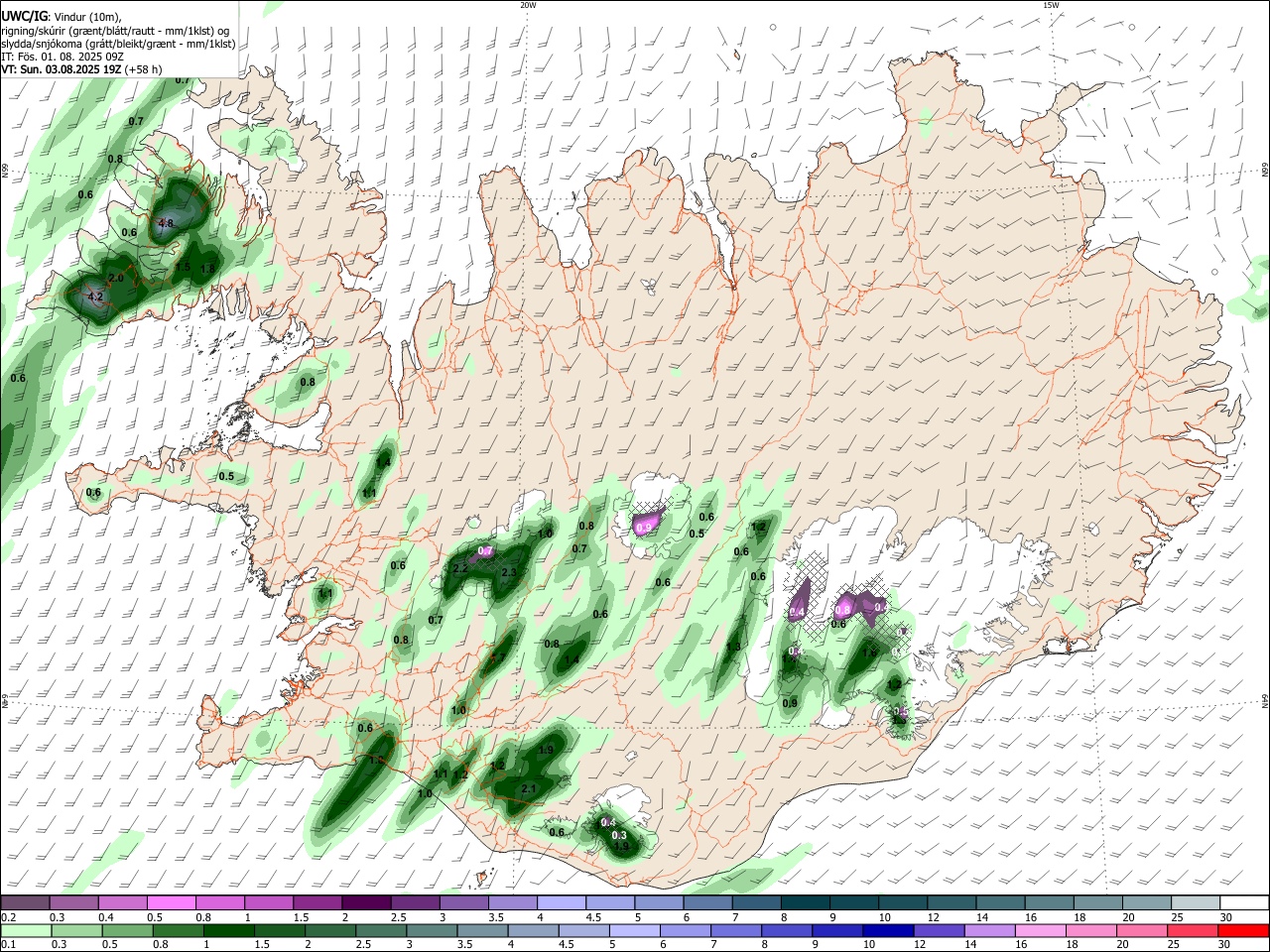This screenshot has height=952, width=1270.
Task: Click the bright pink swatch between 0.5 and 0.8
Action: [171, 902]
